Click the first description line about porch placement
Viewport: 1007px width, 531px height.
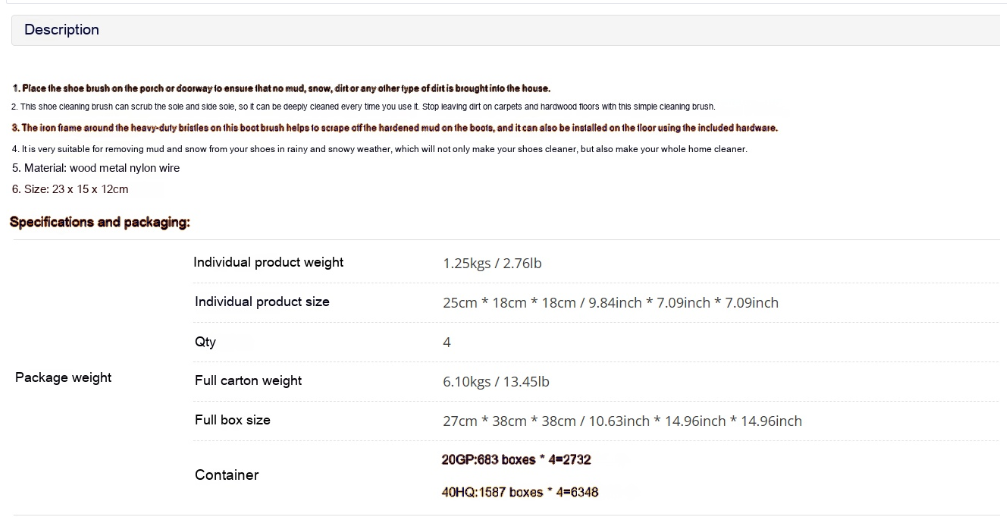(x=281, y=89)
